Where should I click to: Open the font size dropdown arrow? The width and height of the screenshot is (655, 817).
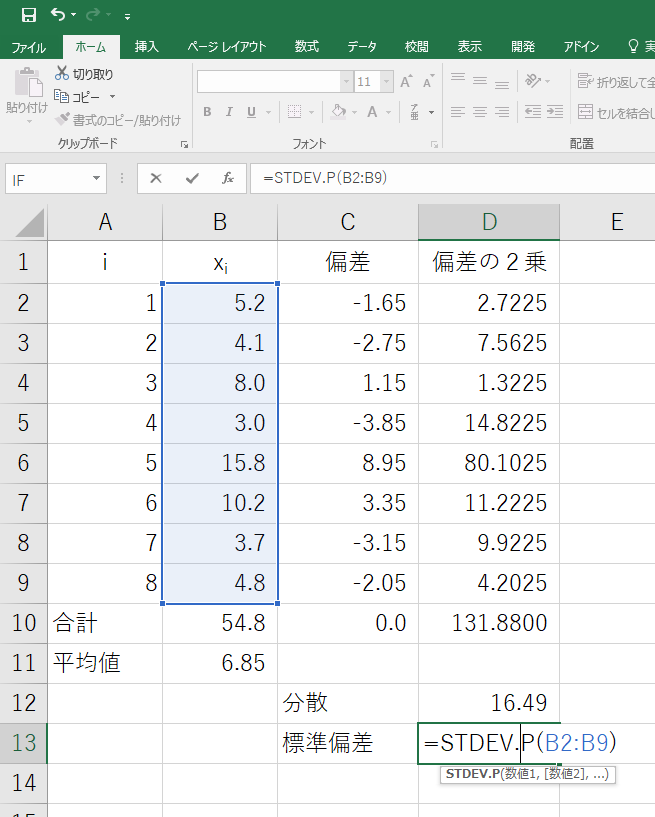387,82
